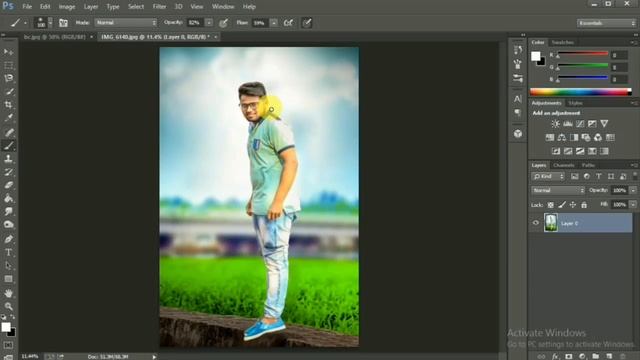
Task: Open the 3D panel cube icon
Action: (x=518, y=133)
